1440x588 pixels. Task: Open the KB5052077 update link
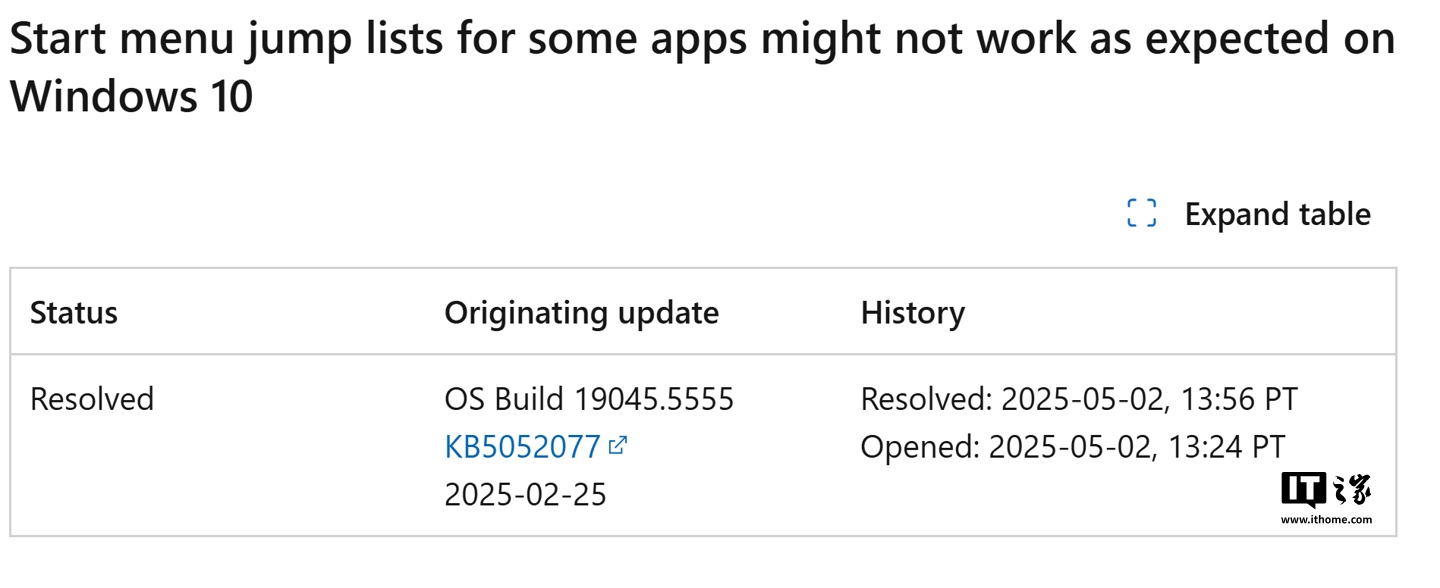point(523,447)
